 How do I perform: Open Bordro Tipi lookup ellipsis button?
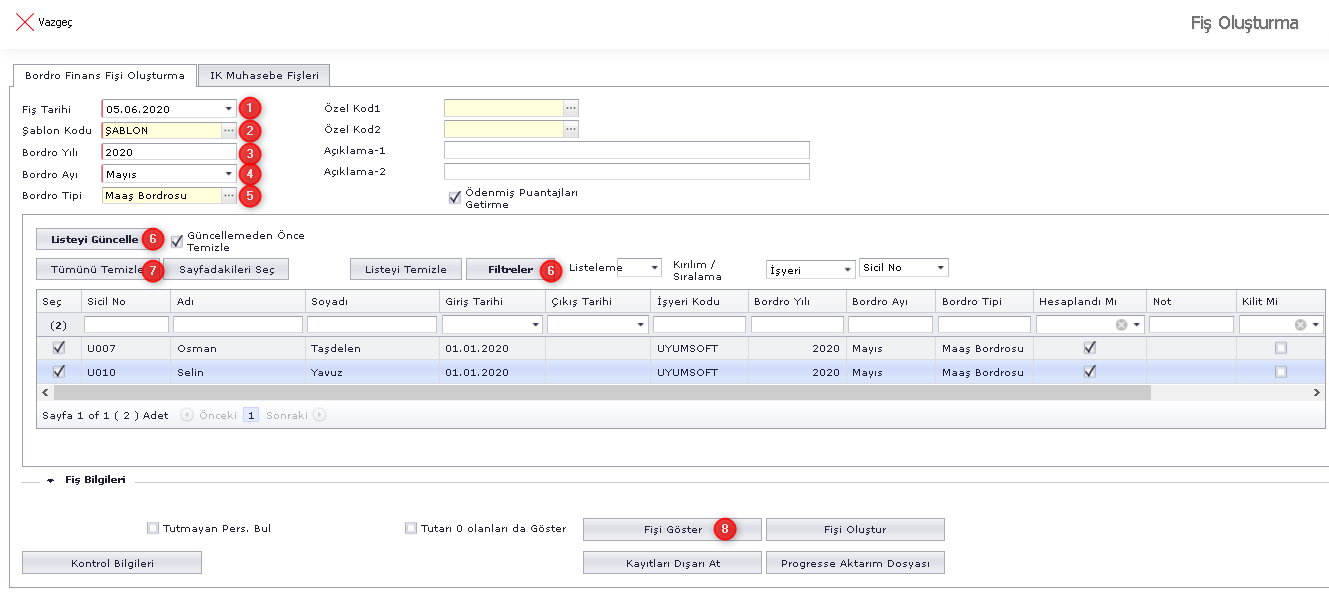click(229, 196)
